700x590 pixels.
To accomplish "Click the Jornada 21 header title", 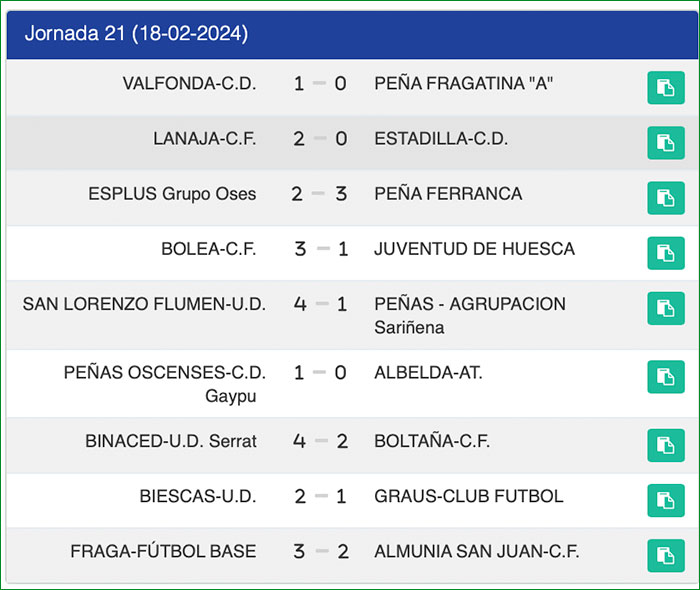I will click(136, 34).
